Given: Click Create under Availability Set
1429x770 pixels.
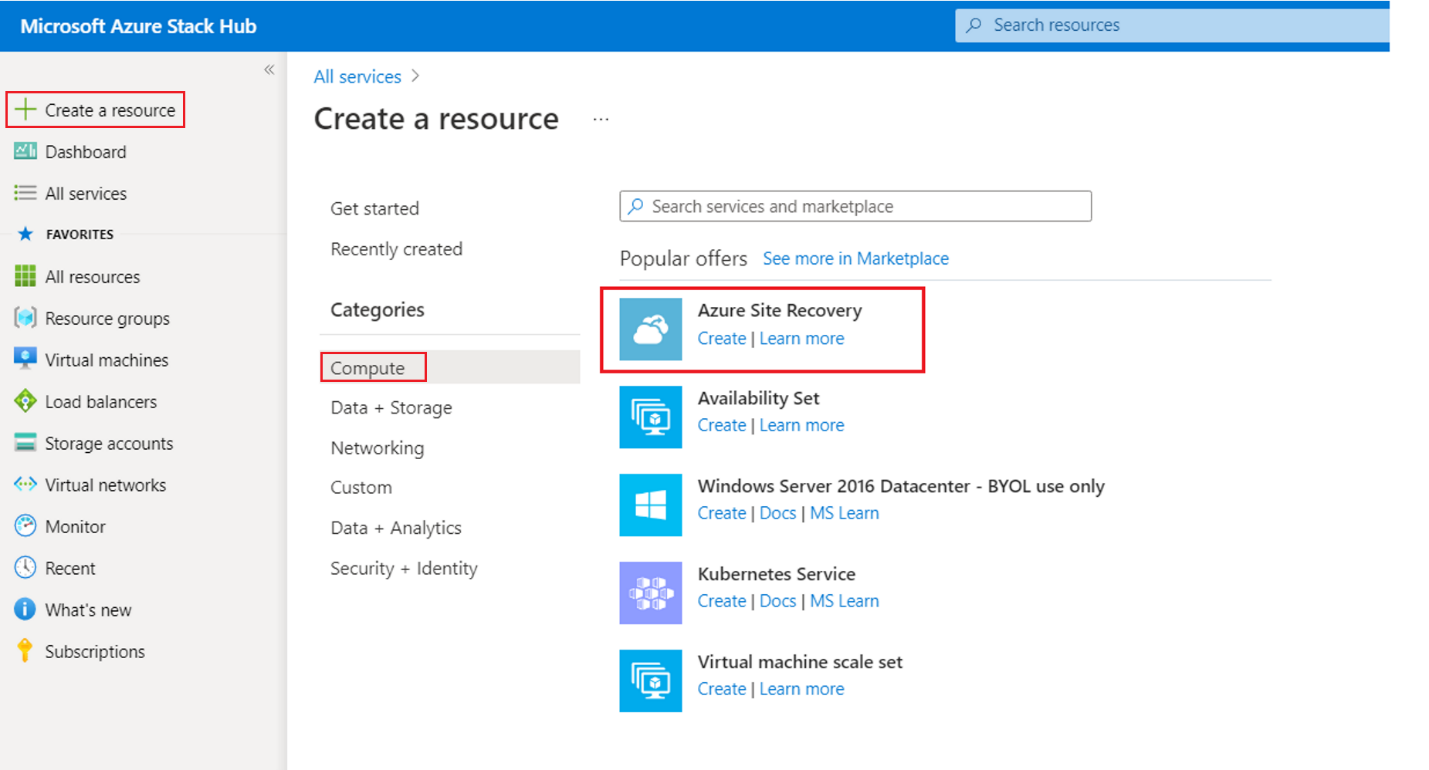Looking at the screenshot, I should pyautogui.click(x=721, y=425).
